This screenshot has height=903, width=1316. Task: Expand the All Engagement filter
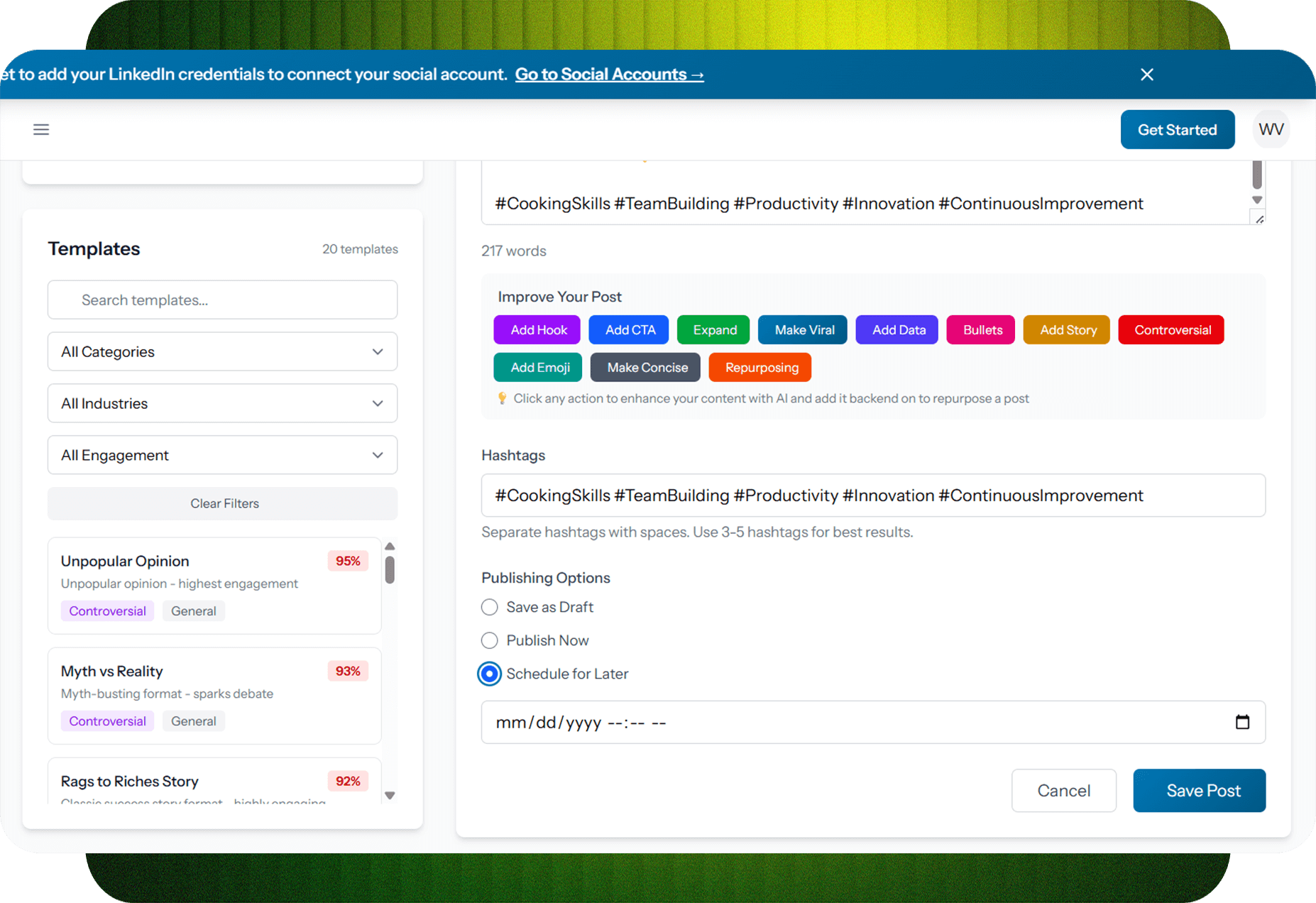[x=222, y=455]
